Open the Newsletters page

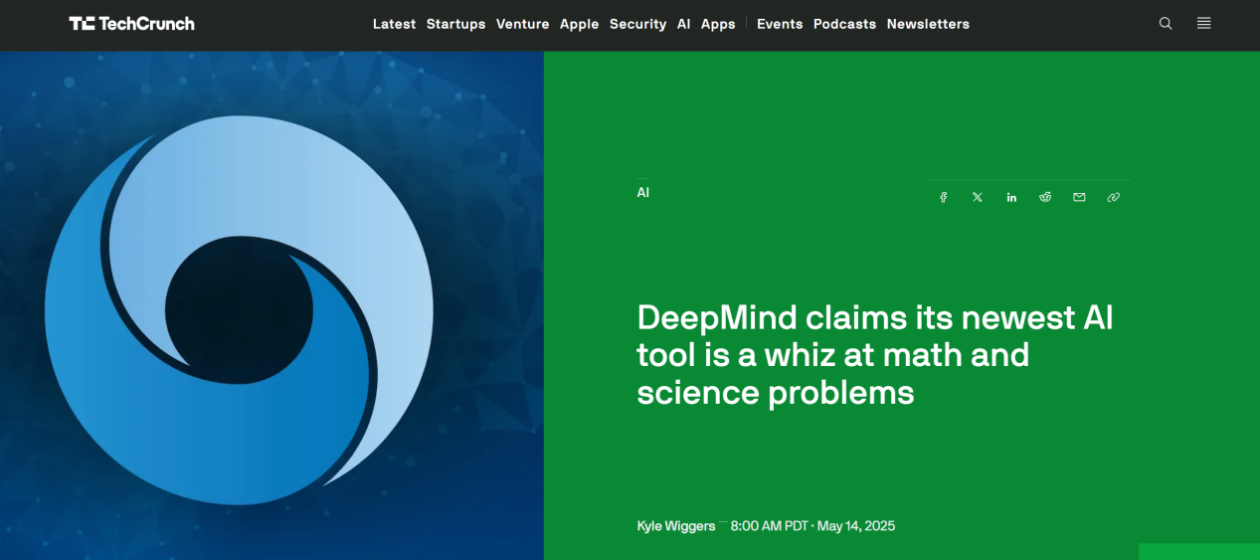tap(928, 24)
